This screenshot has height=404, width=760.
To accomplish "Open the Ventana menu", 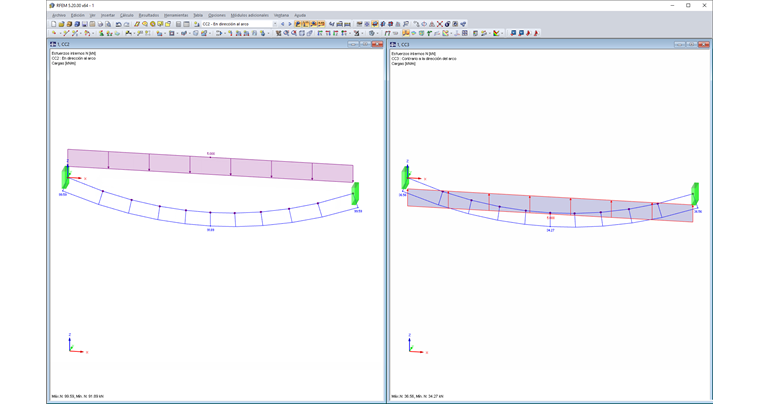I will click(281, 15).
